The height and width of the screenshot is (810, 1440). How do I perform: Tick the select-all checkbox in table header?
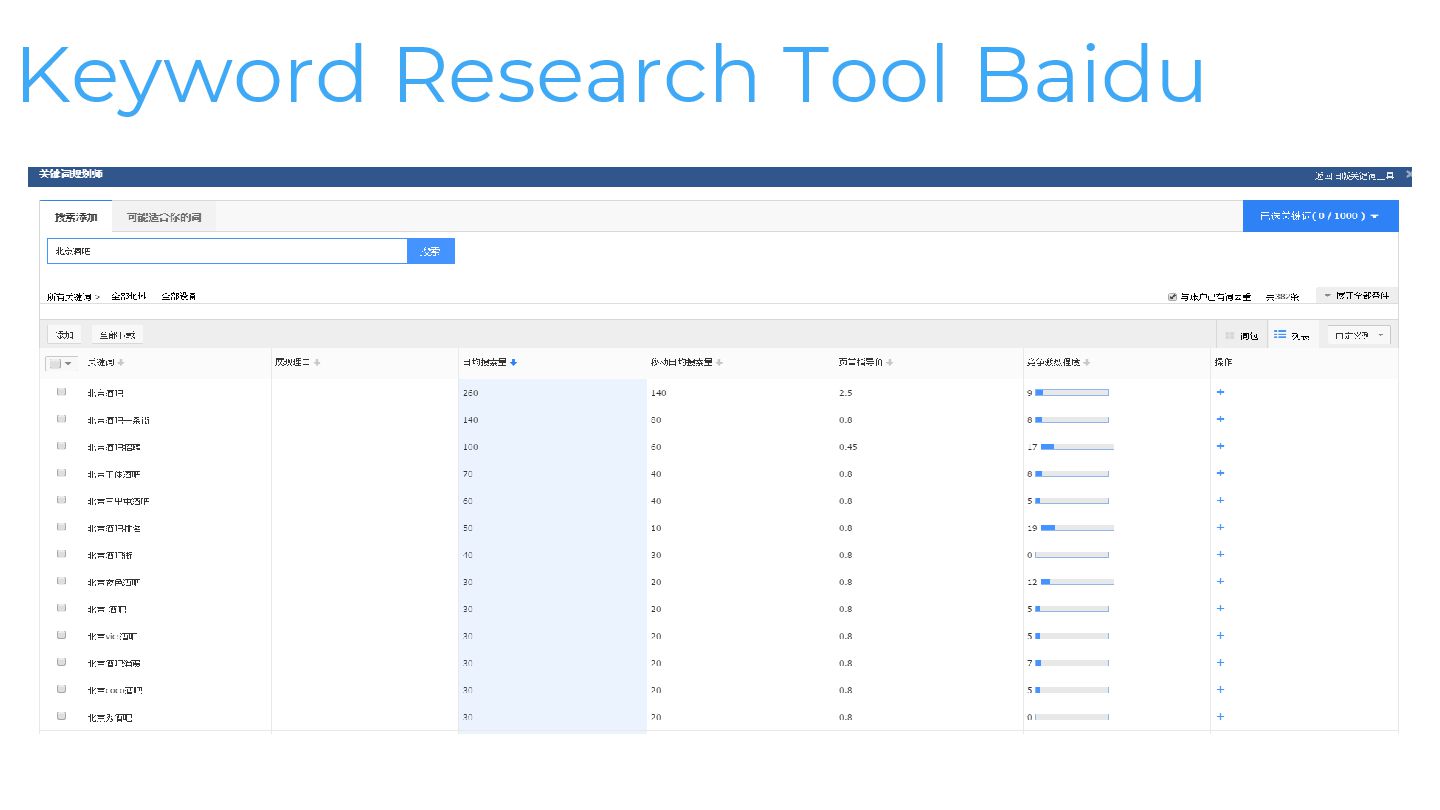coord(55,363)
